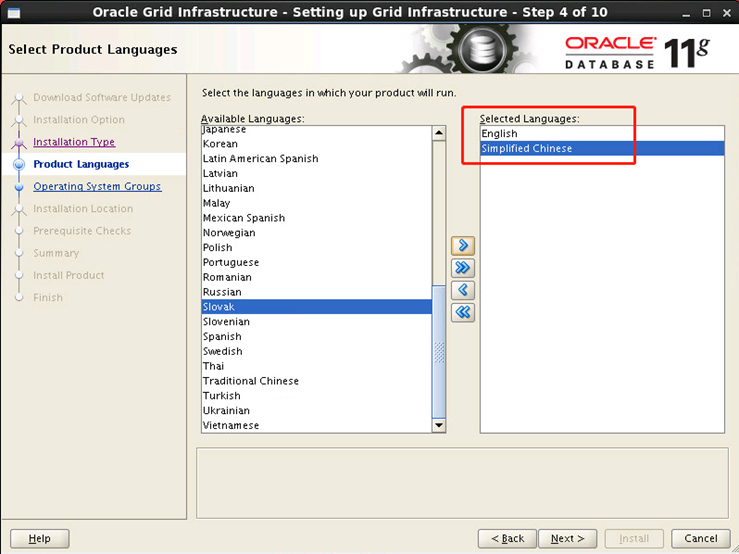The image size is (739, 554).
Task: Select Latvian in available languages
Action: coord(316,174)
